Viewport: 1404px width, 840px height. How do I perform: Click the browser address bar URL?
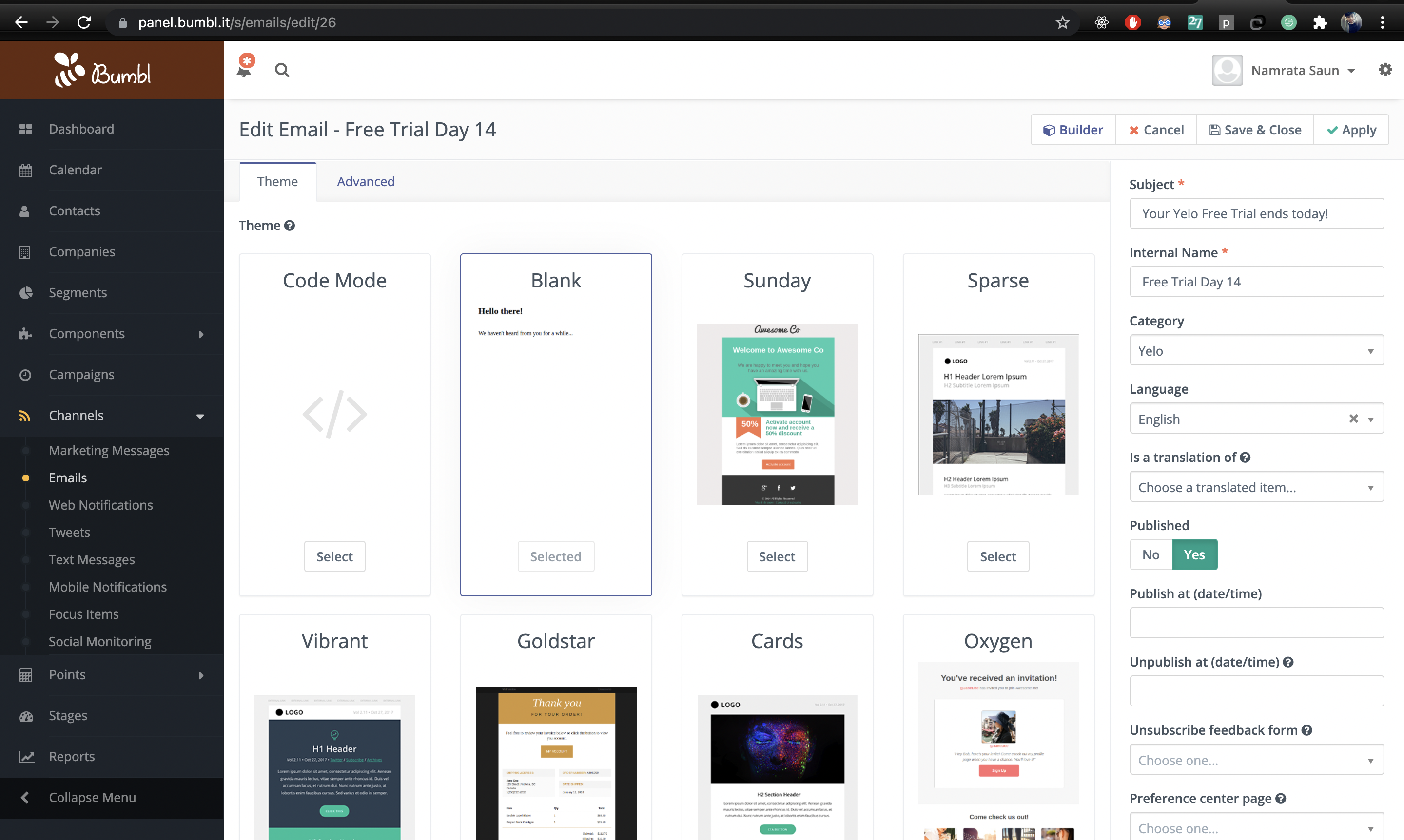pos(237,22)
